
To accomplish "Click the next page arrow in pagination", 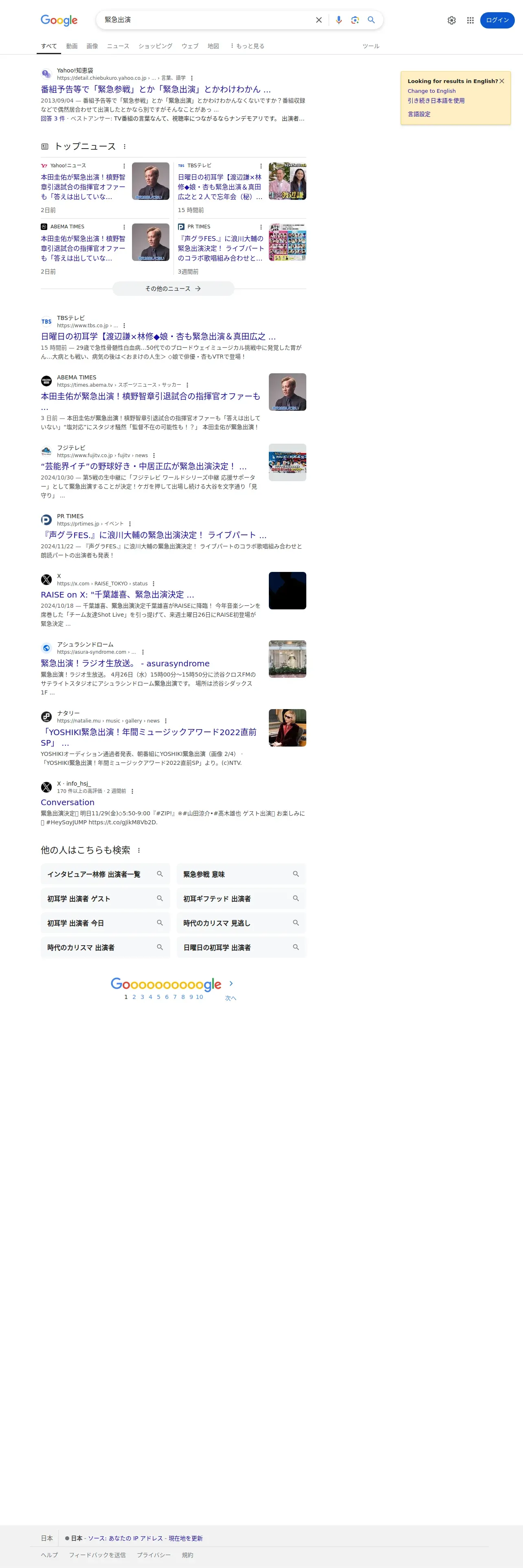I will pos(231,983).
